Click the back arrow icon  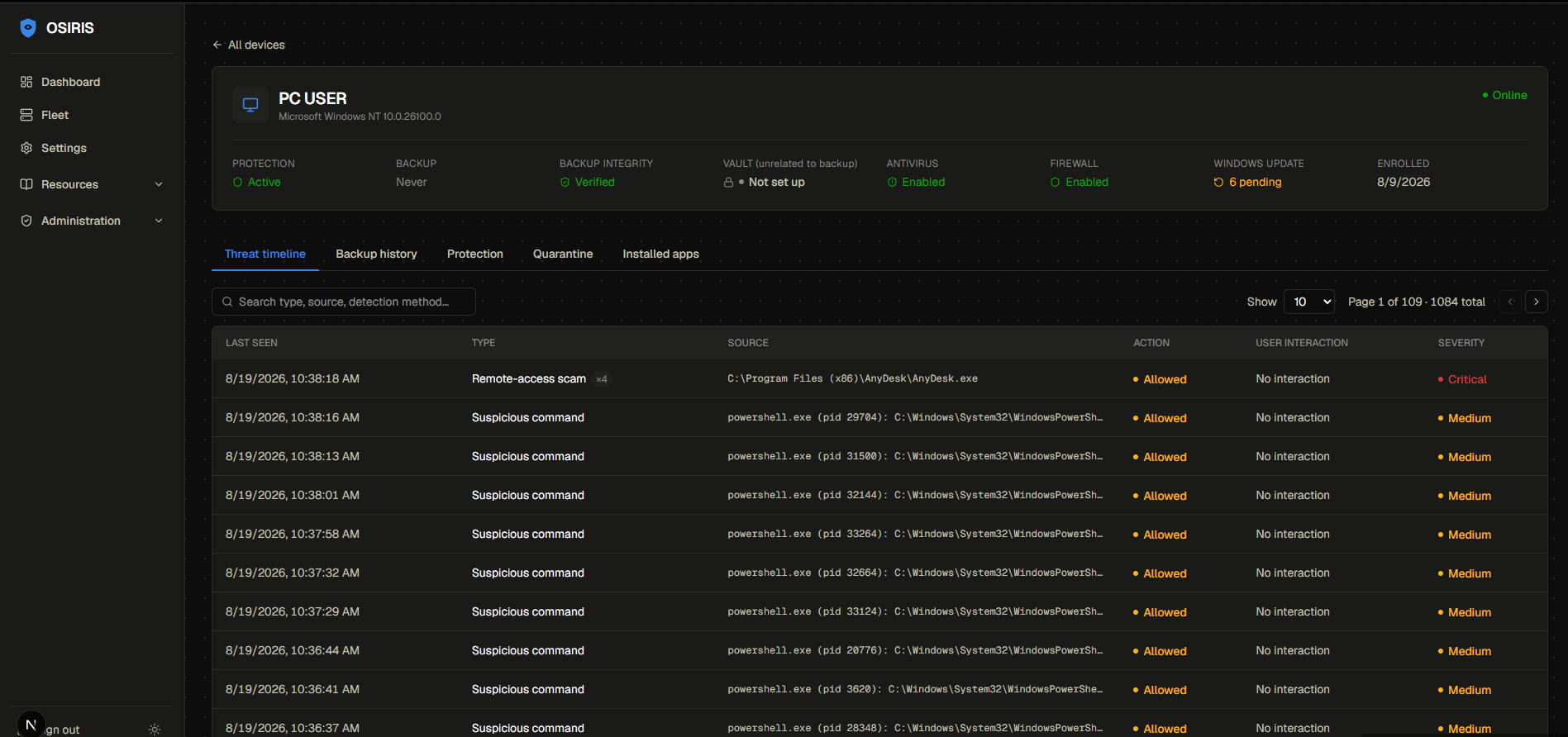coord(217,45)
